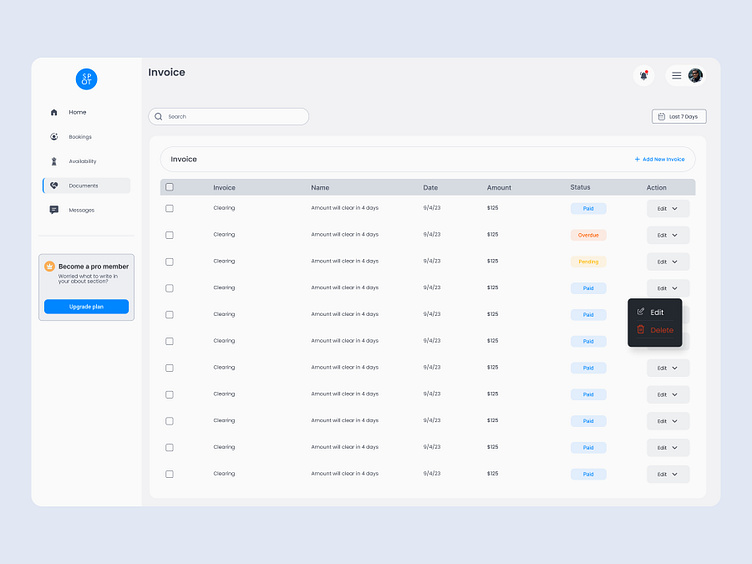Check the fifth invoice row checkbox
Screen dimensions: 752x564
point(169,315)
